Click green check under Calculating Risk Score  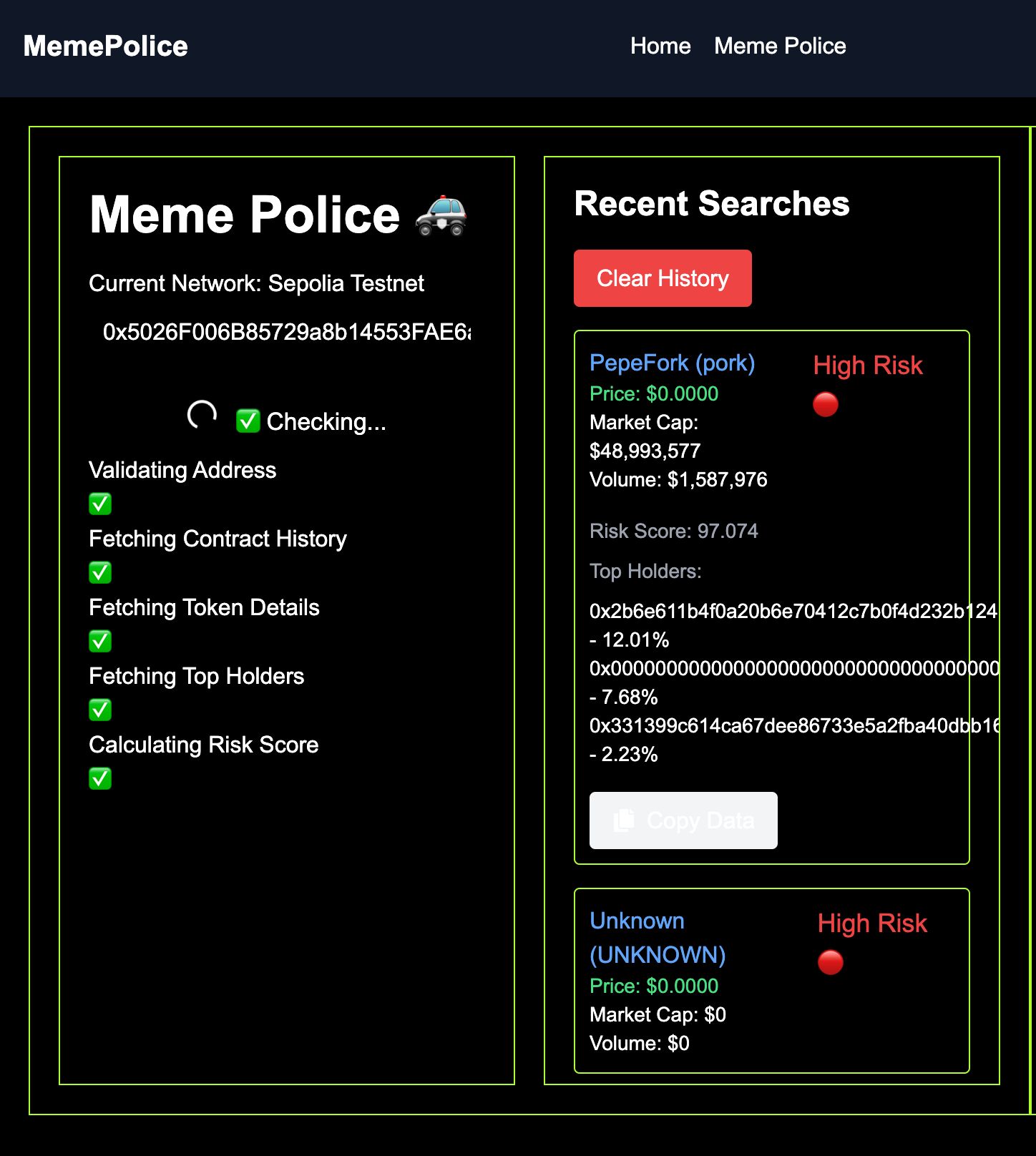100,778
